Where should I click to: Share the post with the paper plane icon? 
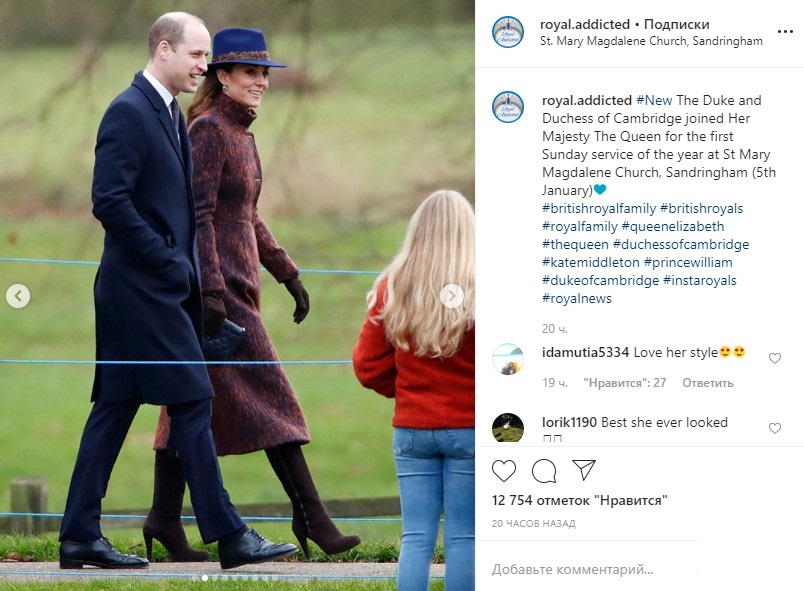click(584, 470)
